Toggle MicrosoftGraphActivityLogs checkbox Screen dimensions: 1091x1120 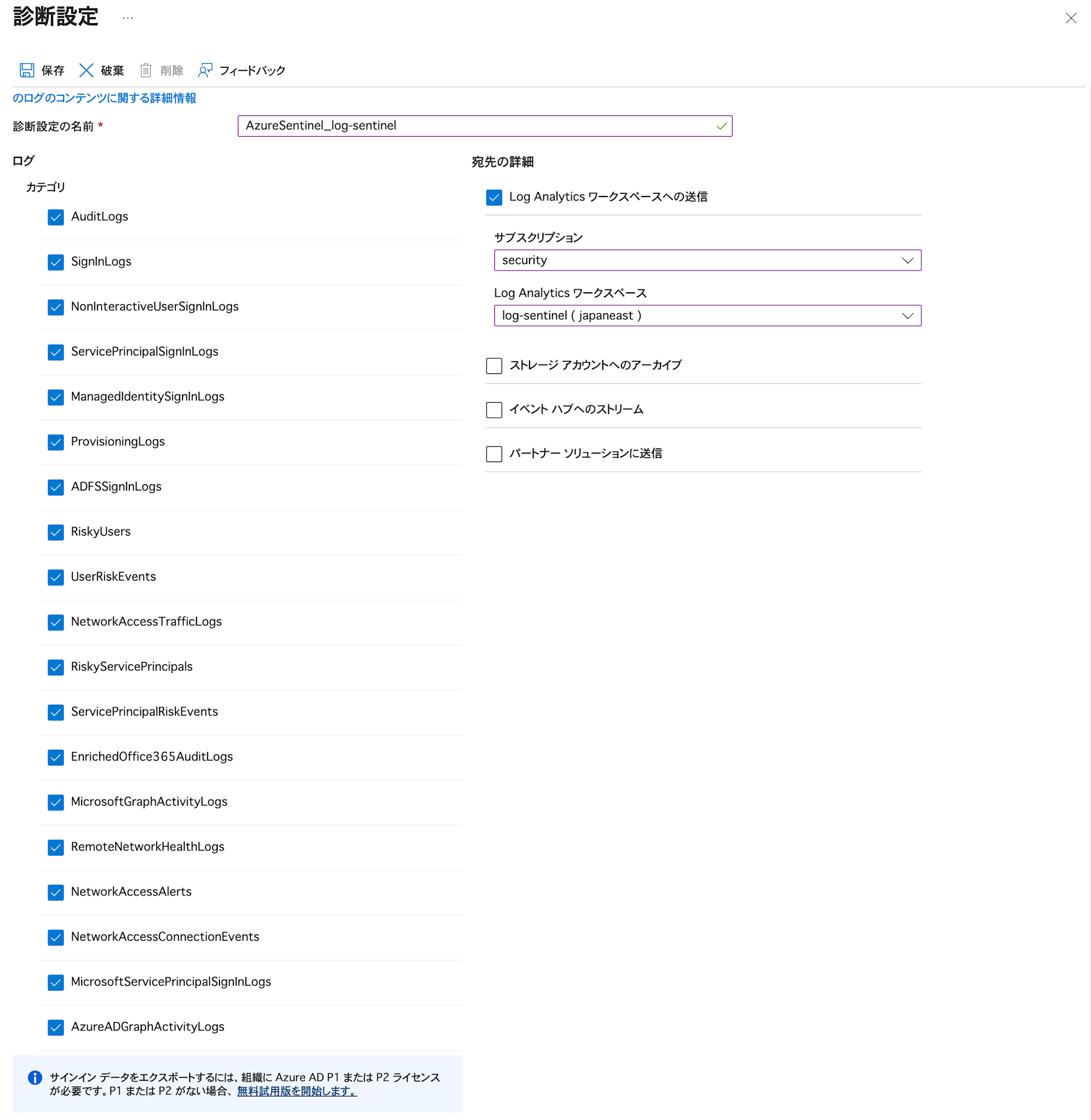coord(55,802)
